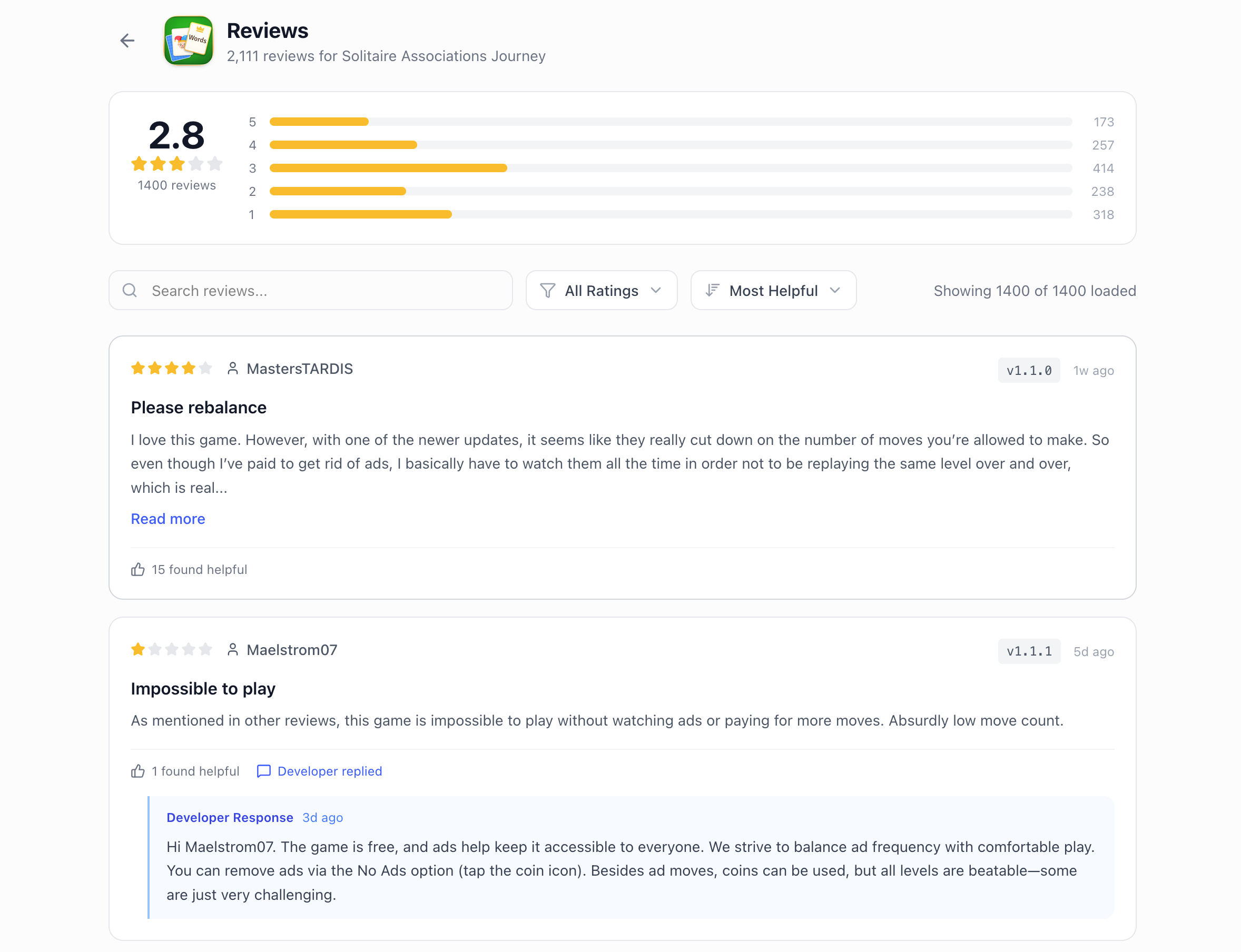This screenshot has width=1241, height=952.
Task: Click the v1.1.0 version badge
Action: click(1029, 370)
